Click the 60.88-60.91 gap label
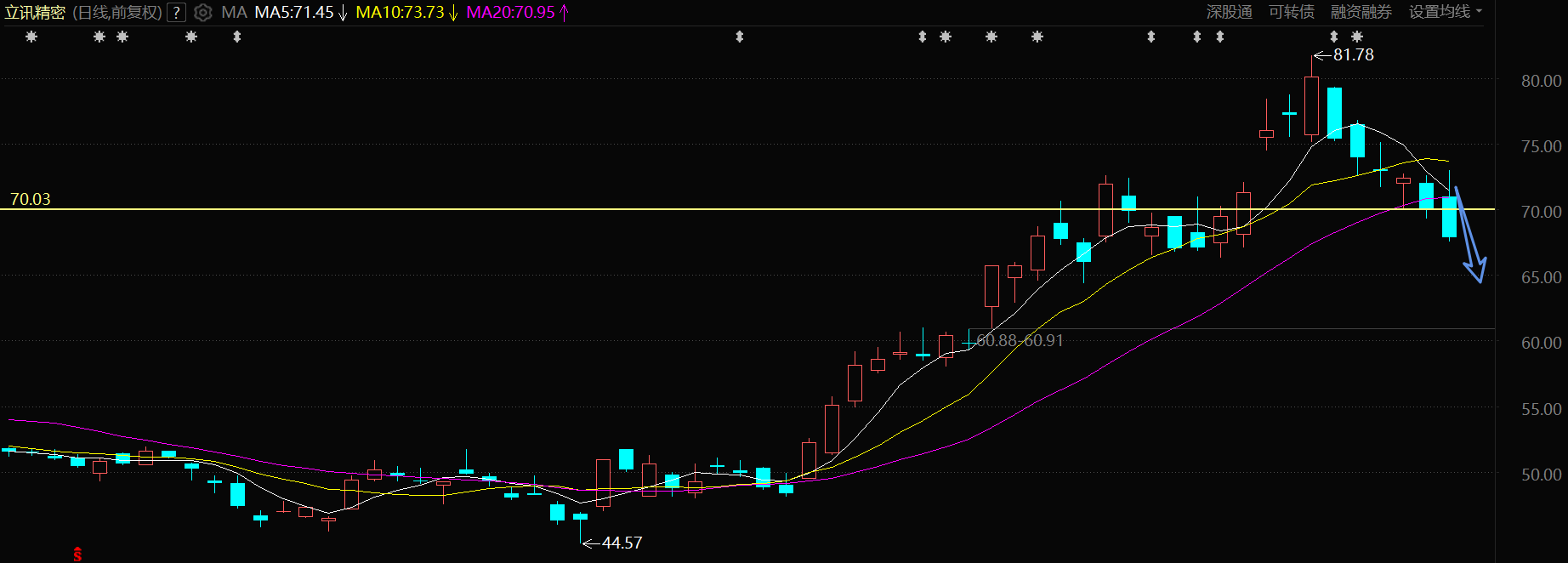This screenshot has height=563, width=1568. (x=1020, y=340)
